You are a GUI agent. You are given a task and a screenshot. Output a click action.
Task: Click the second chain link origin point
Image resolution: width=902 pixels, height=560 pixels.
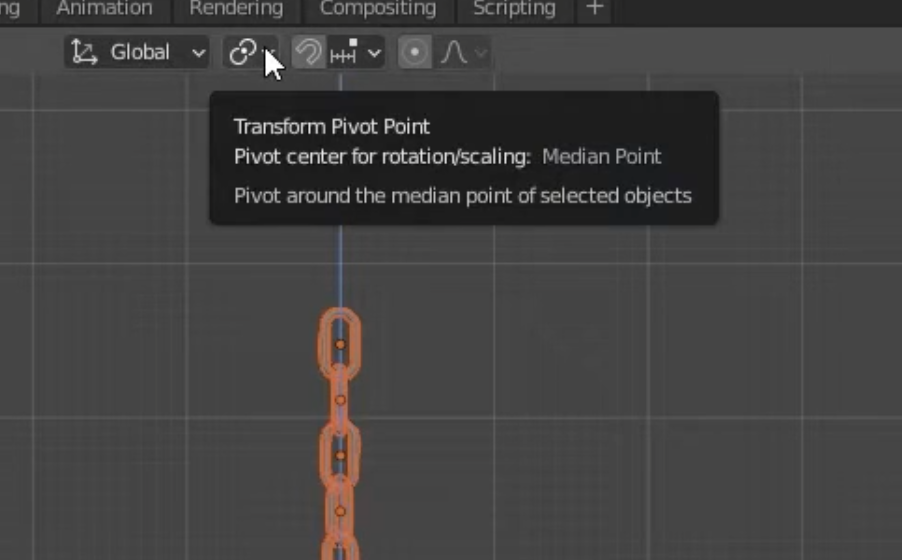[341, 400]
